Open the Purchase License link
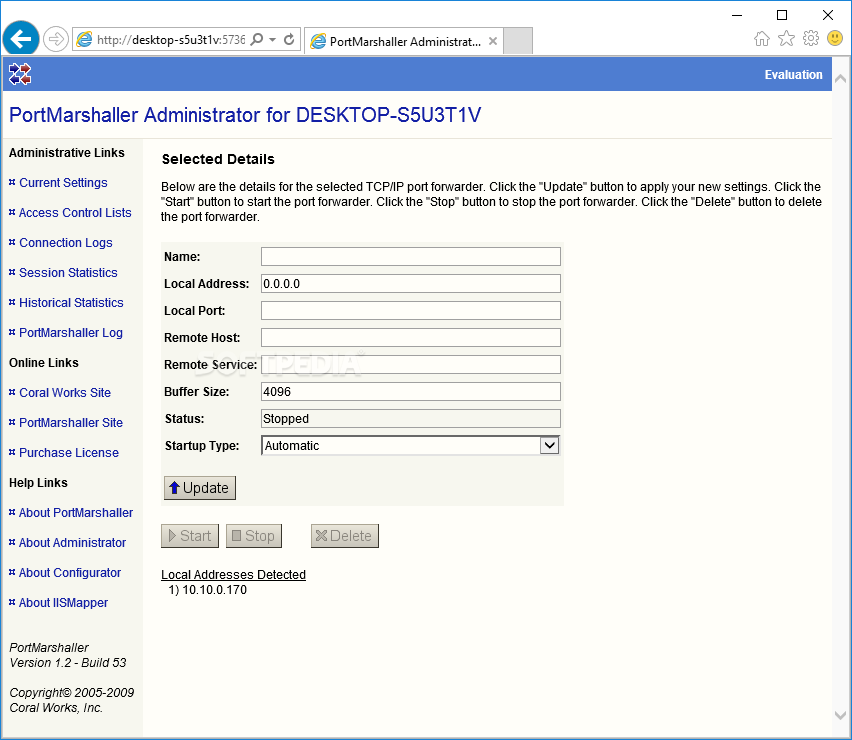852x740 pixels. point(68,453)
